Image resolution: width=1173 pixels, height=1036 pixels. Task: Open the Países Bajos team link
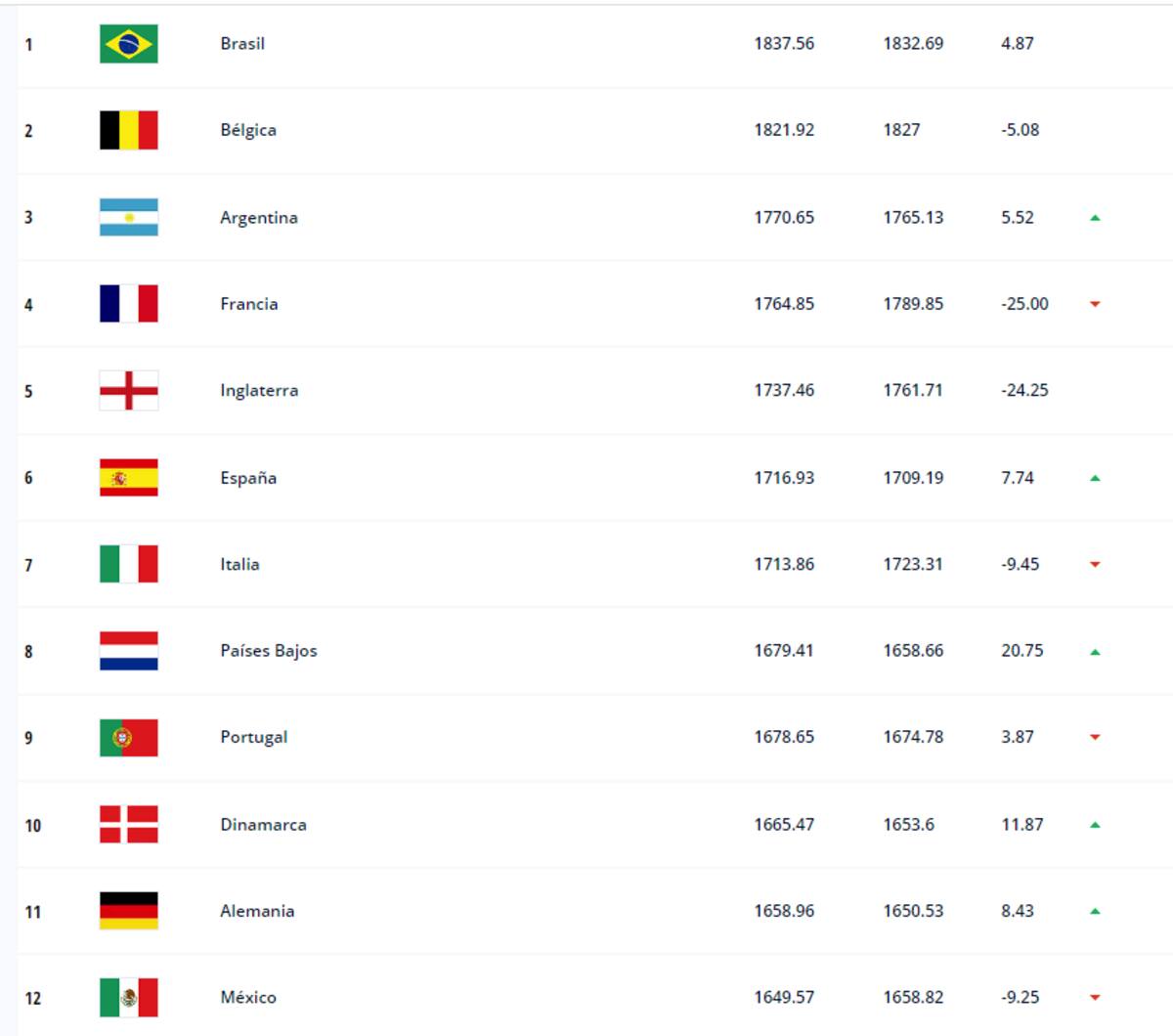(269, 651)
